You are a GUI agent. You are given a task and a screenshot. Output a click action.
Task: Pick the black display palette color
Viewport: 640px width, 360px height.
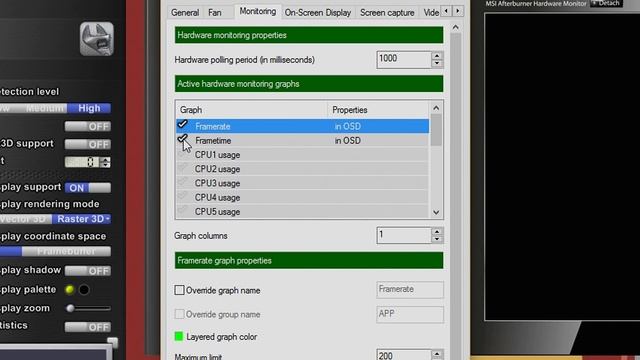click(84, 290)
